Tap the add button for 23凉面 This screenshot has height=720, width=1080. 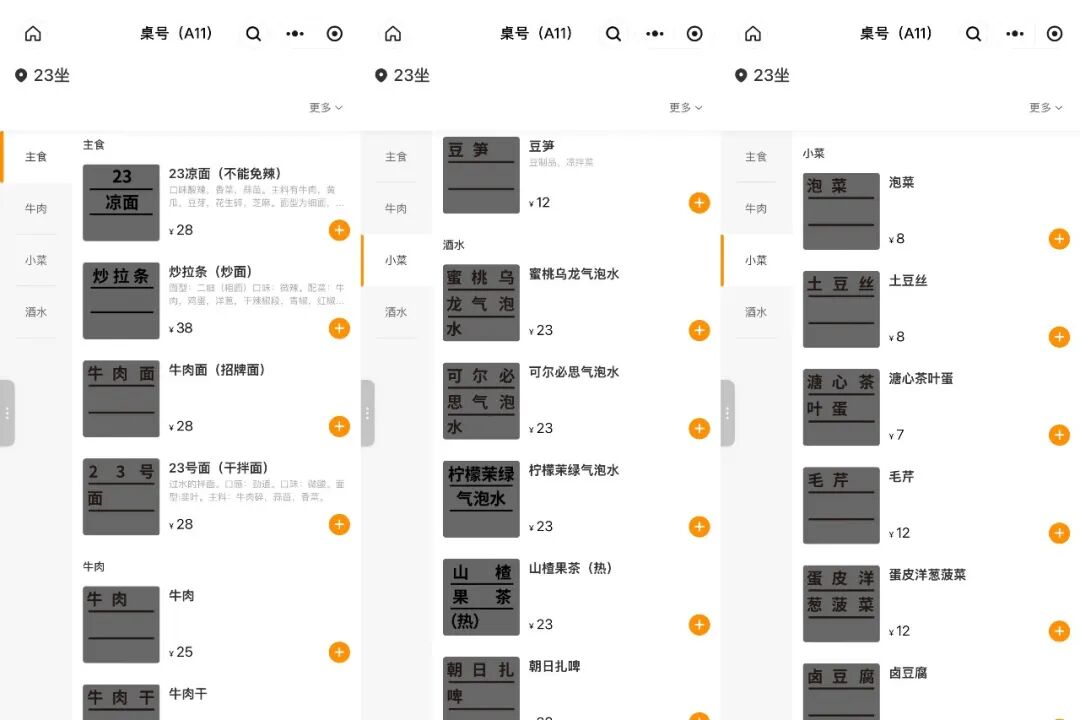coord(339,230)
